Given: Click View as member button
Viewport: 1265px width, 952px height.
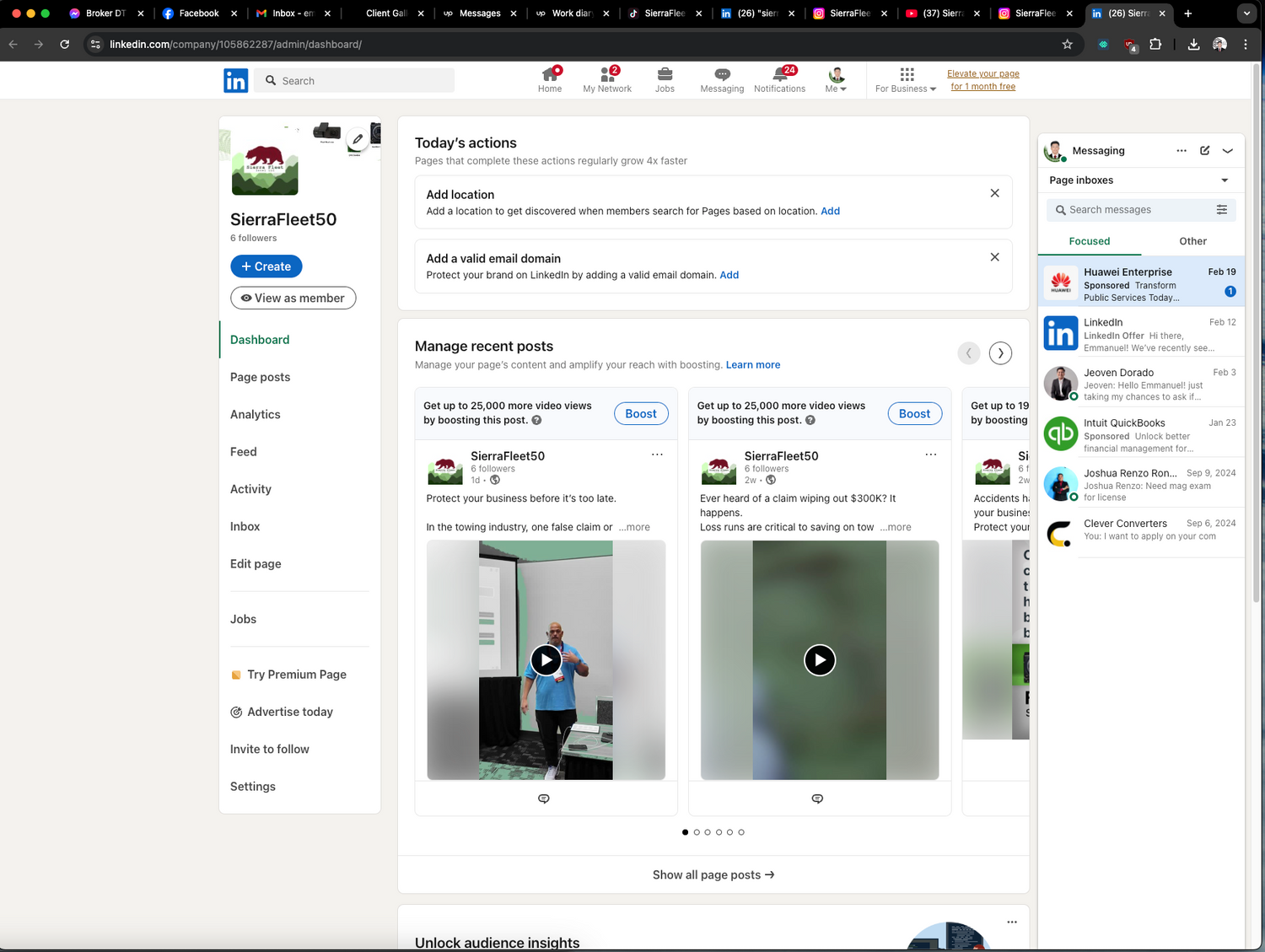Looking at the screenshot, I should (x=293, y=298).
